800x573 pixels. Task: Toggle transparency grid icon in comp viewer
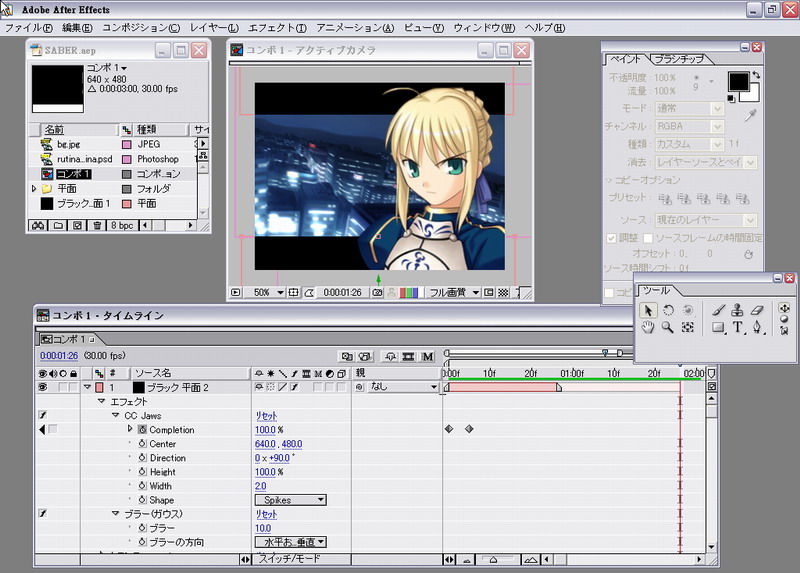pyautogui.click(x=503, y=292)
